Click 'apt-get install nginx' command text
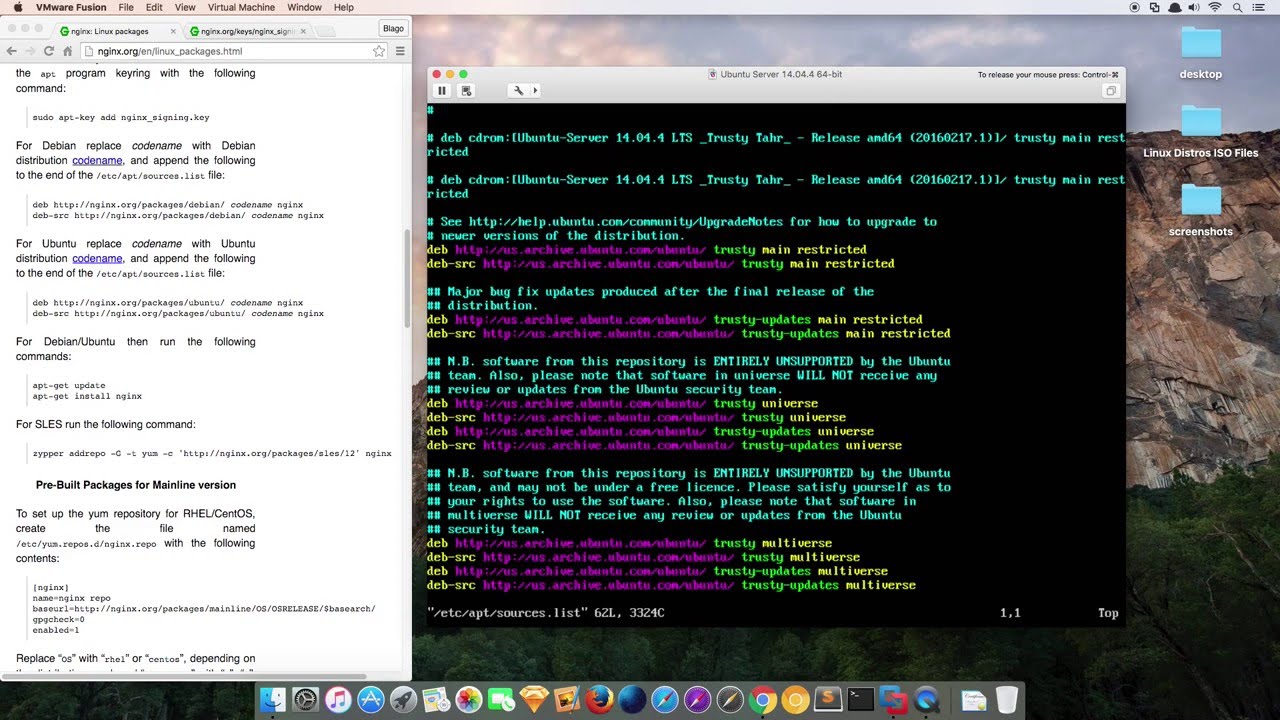Screen dimensions: 1280x720 87,396
